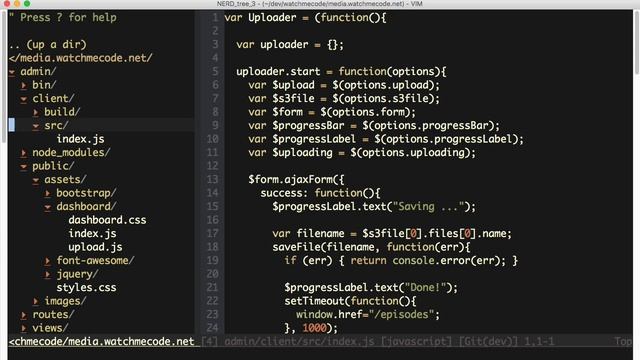Click line number 13 in gutter

click(x=212, y=179)
